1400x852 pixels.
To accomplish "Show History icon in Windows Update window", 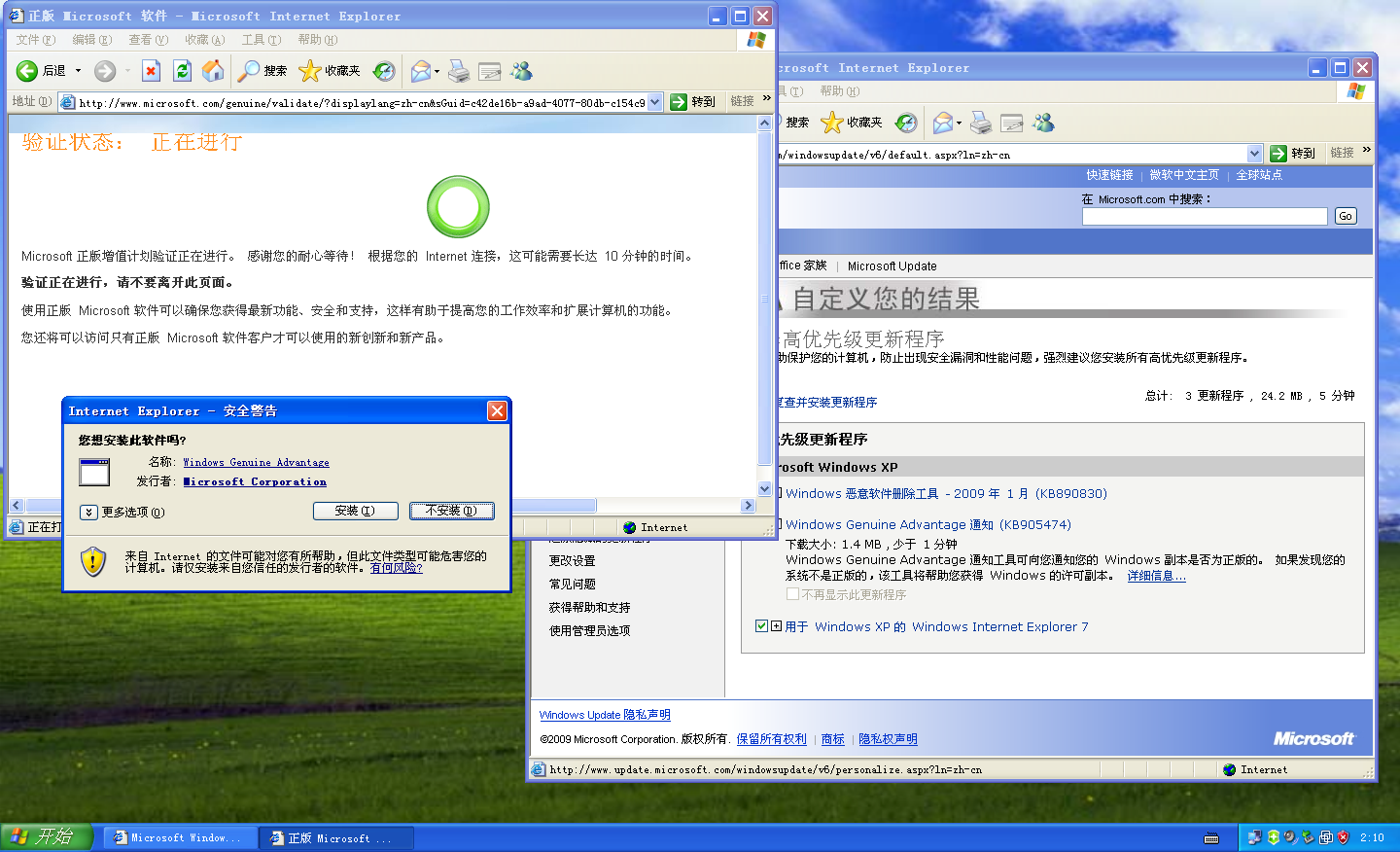I will coord(906,123).
